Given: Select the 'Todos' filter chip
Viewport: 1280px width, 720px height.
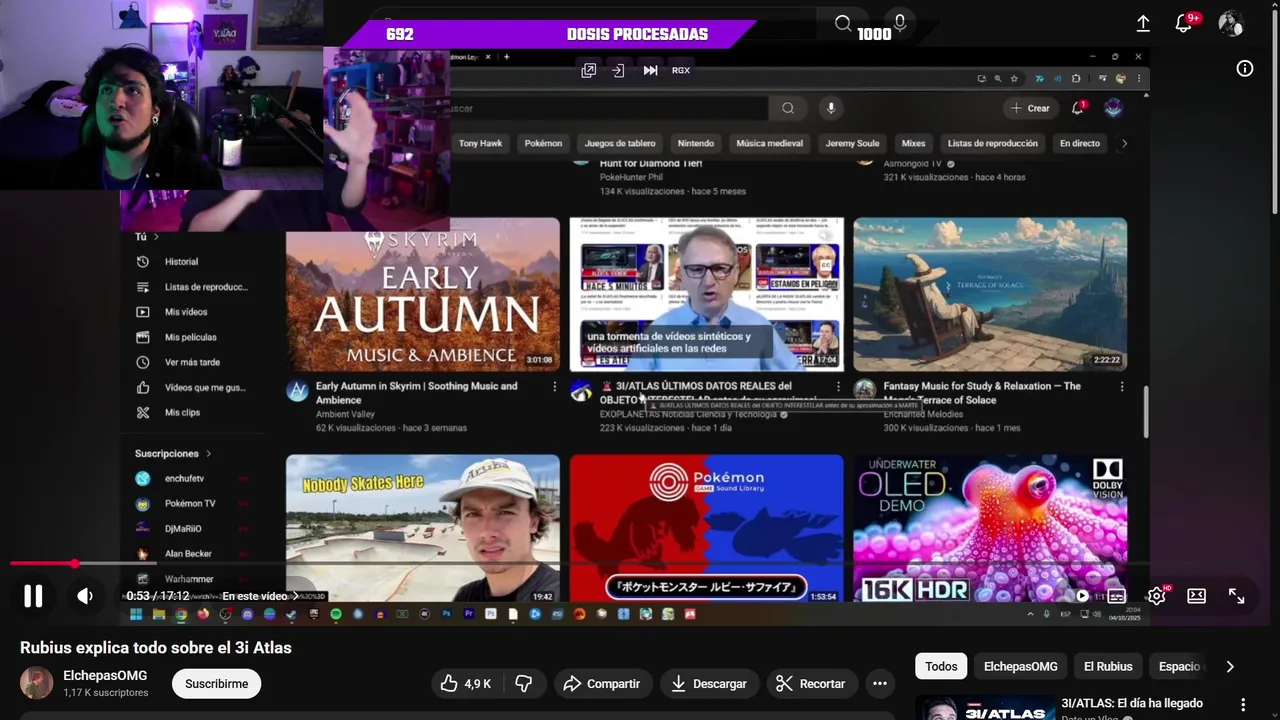Looking at the screenshot, I should click(941, 666).
